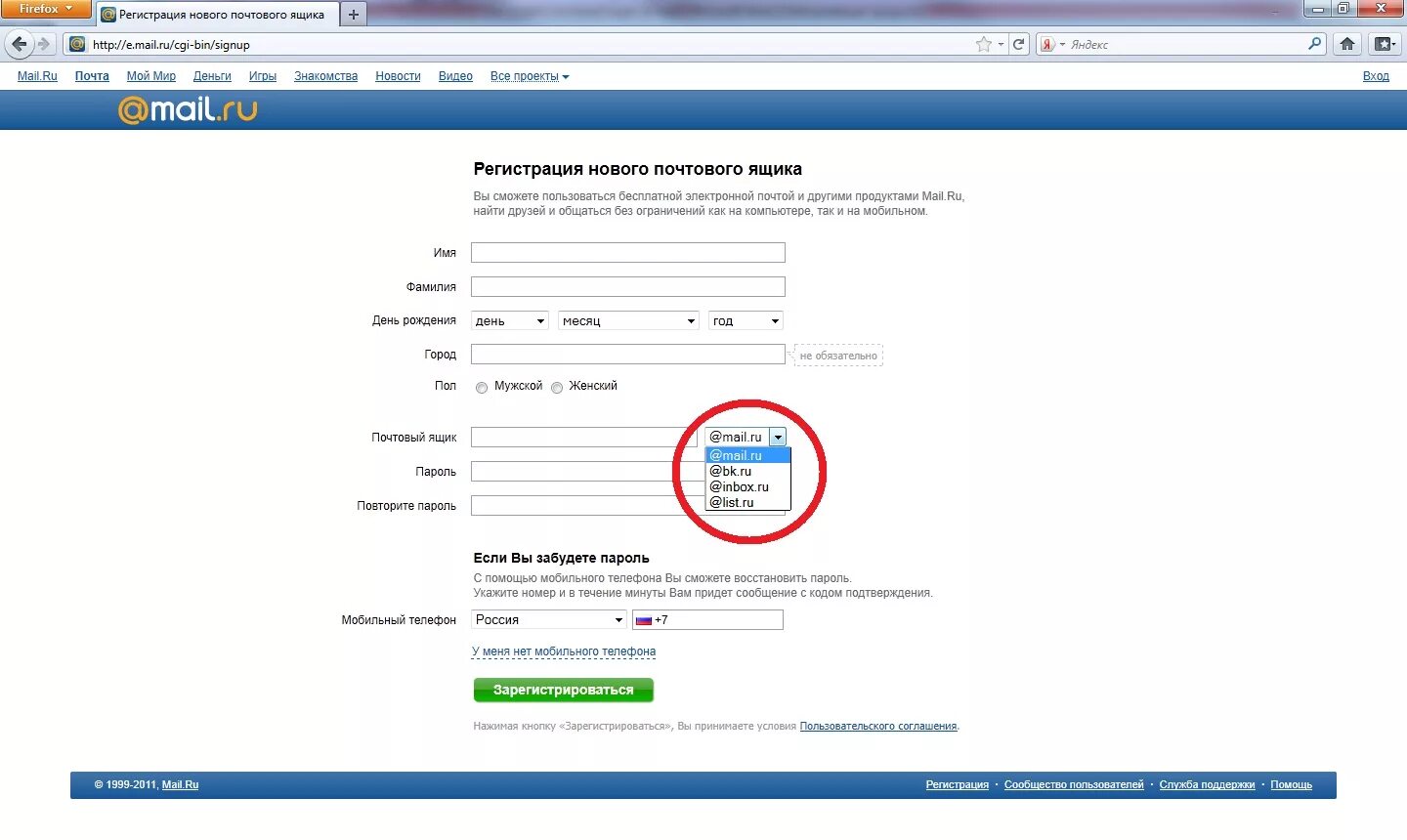This screenshot has width=1407, height=840.
Task: Click footer Служба поддержки link
Action: tap(1207, 784)
